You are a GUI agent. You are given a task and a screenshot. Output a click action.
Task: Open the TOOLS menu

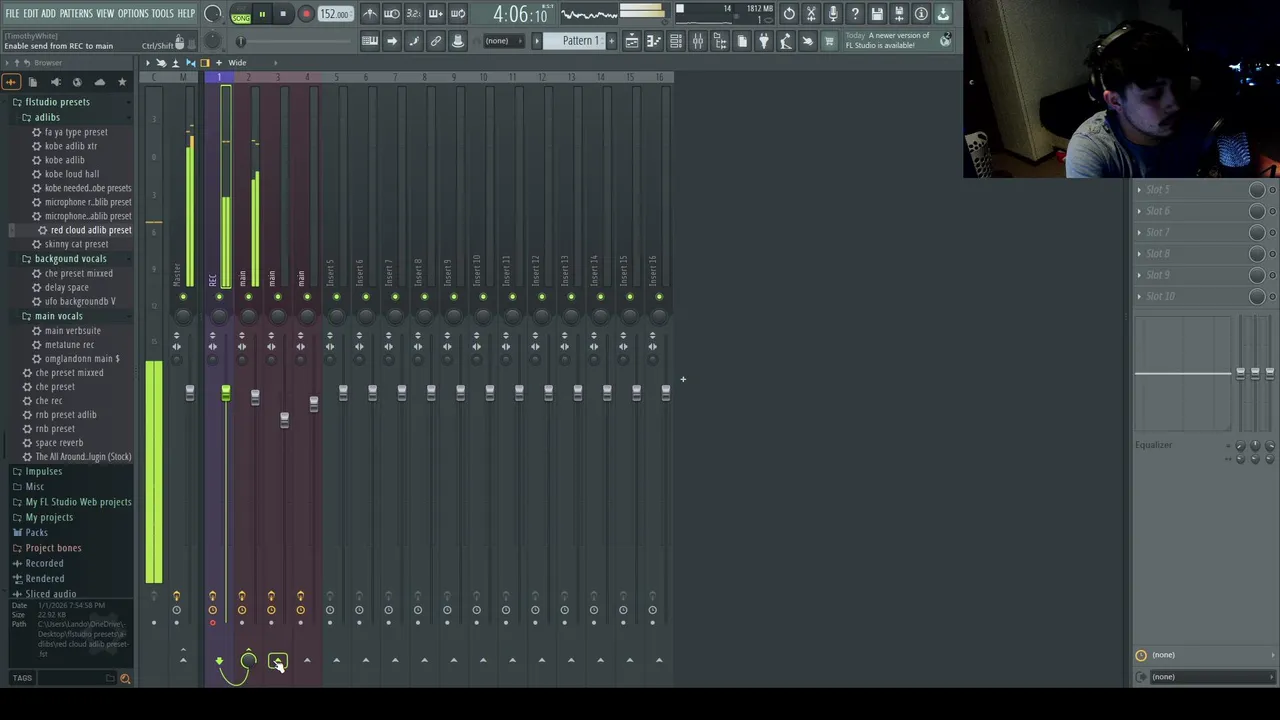[x=162, y=13]
